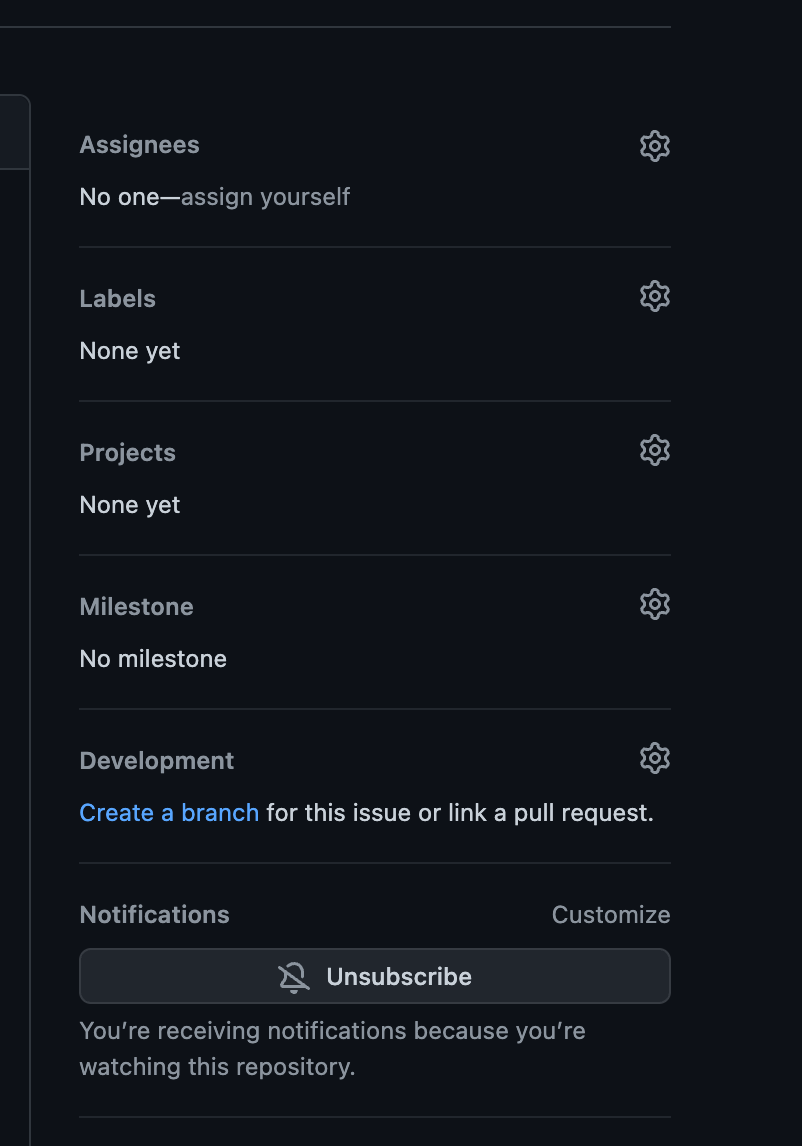The height and width of the screenshot is (1146, 802).
Task: Click Unsubscribe to stop watching notifications
Action: pos(375,976)
